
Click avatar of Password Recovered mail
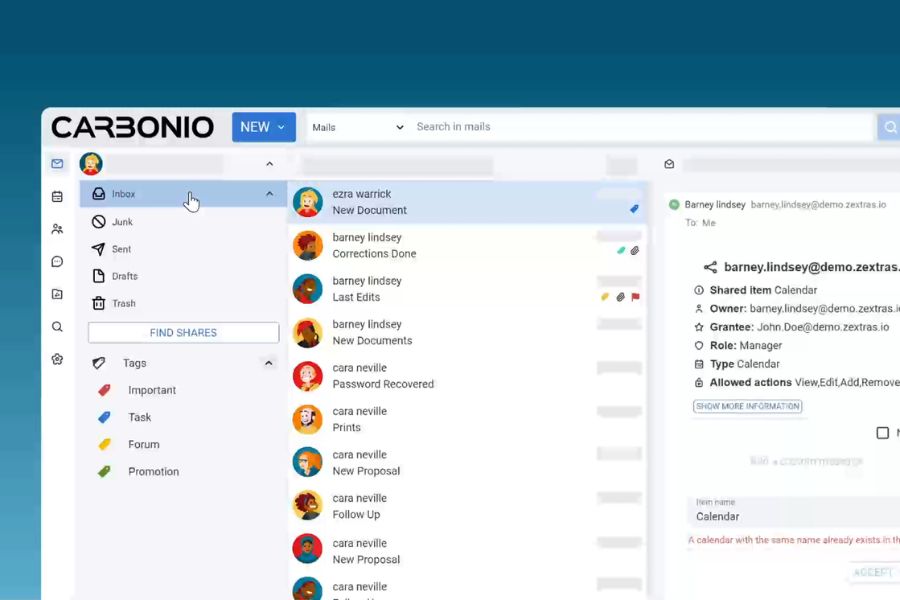(308, 376)
